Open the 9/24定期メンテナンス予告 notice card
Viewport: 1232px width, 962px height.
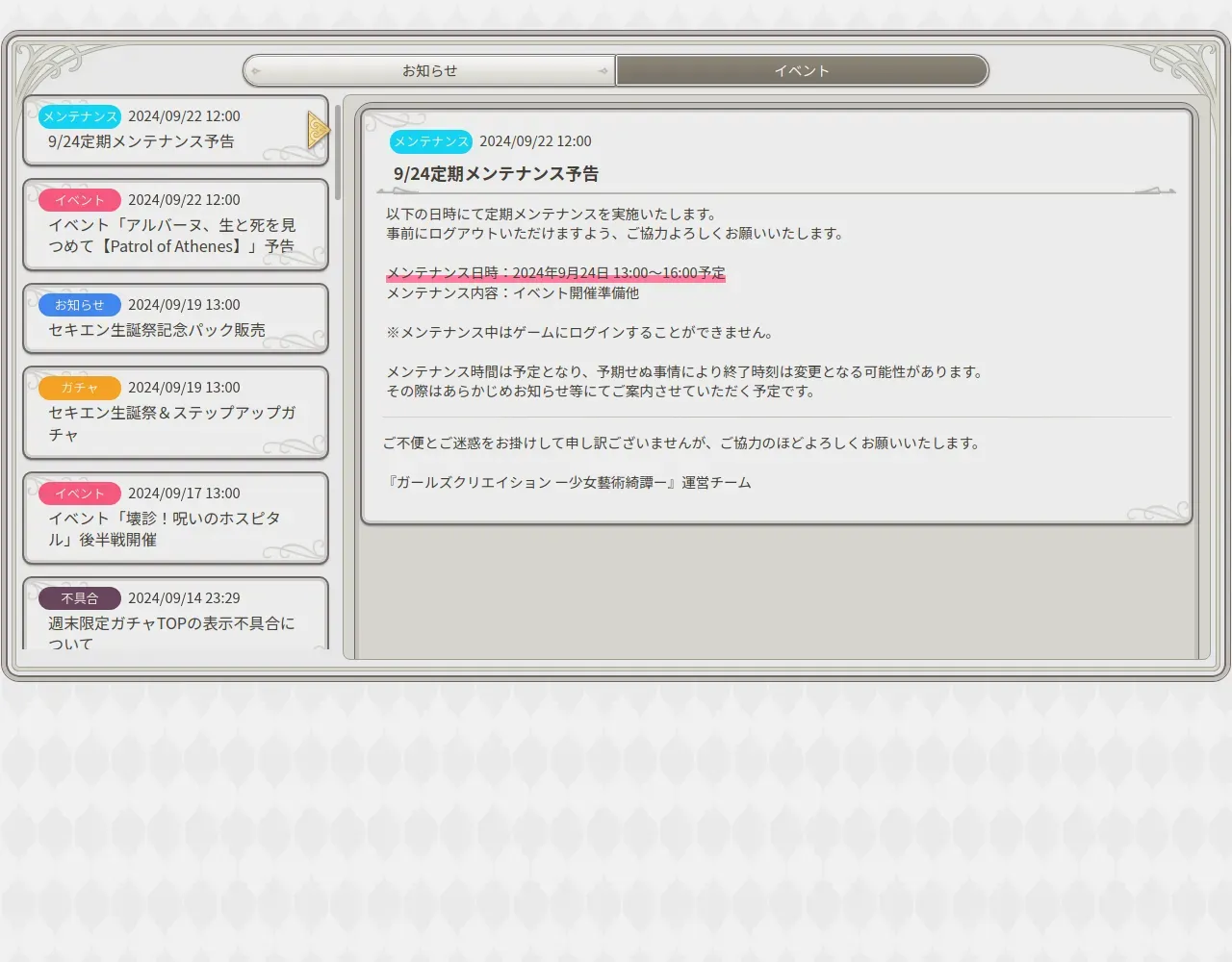click(x=176, y=130)
